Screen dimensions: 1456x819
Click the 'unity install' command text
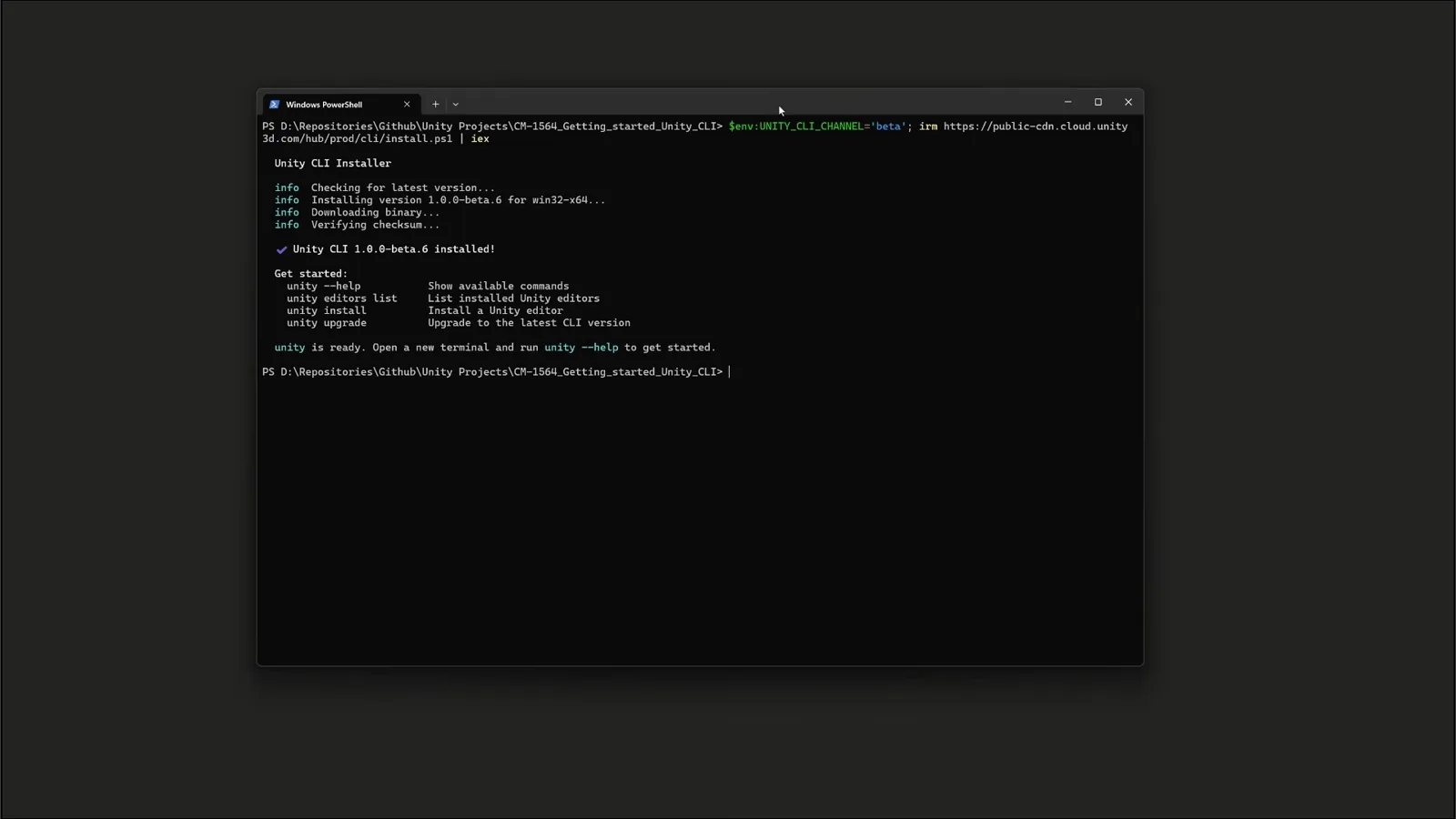pyautogui.click(x=327, y=310)
